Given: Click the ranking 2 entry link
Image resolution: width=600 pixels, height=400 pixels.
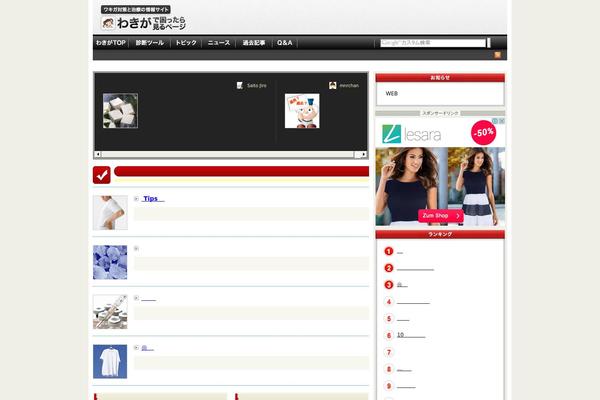Looking at the screenshot, I should coord(415,269).
